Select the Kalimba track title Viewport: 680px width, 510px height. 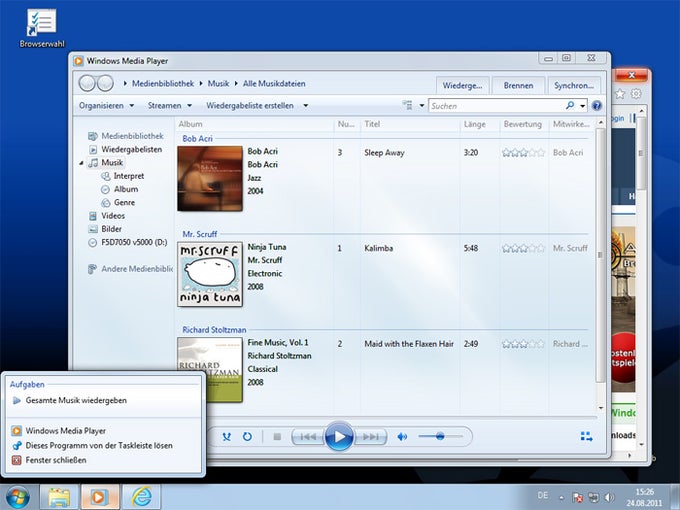(x=379, y=248)
